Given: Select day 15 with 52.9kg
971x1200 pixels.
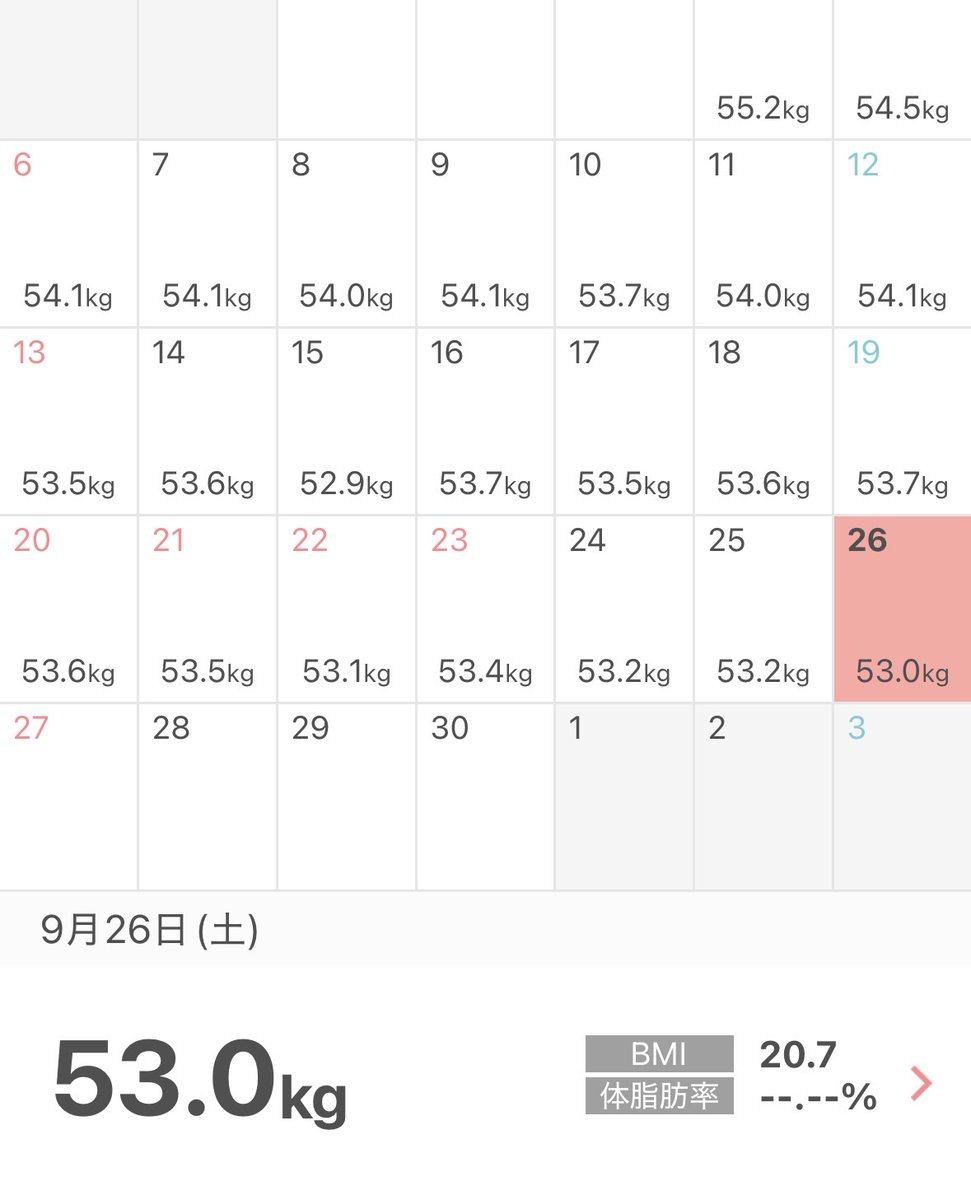Looking at the screenshot, I should [x=346, y=421].
